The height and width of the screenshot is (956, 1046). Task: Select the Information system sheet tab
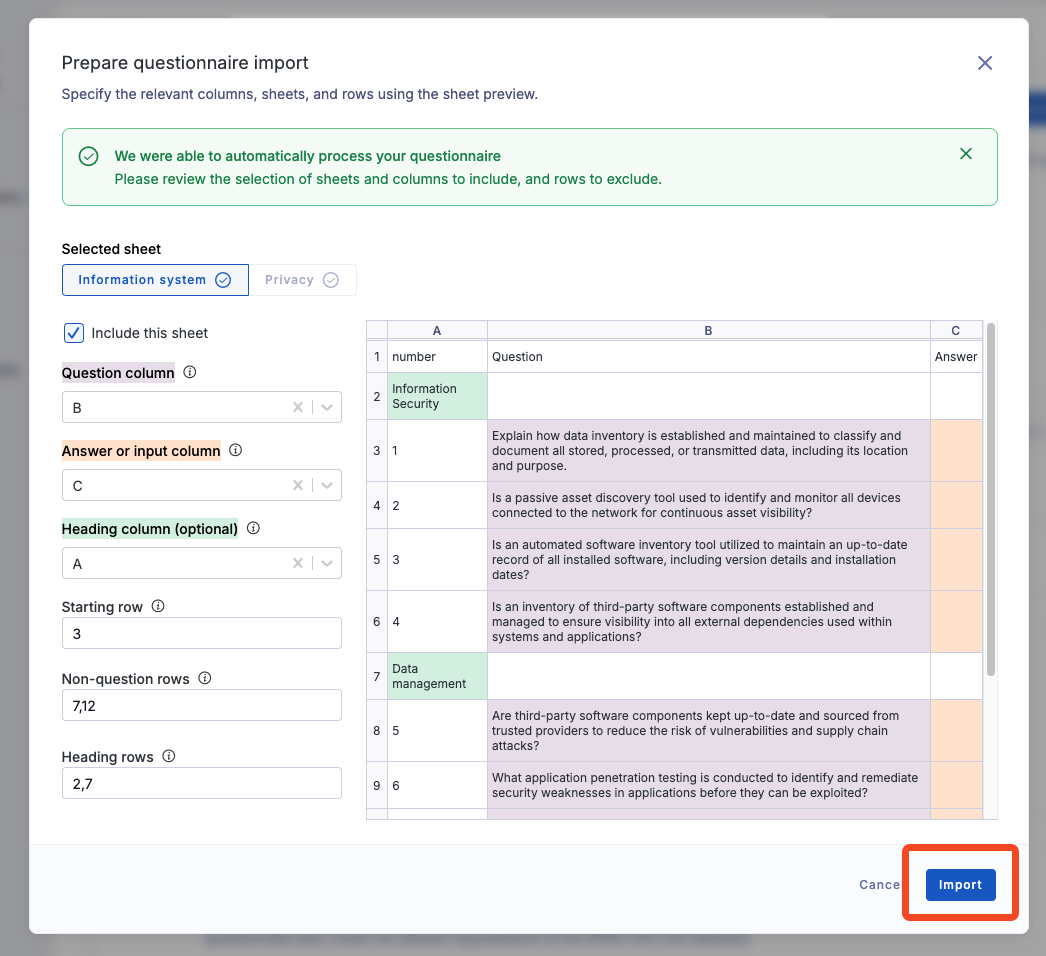pyautogui.click(x=154, y=280)
